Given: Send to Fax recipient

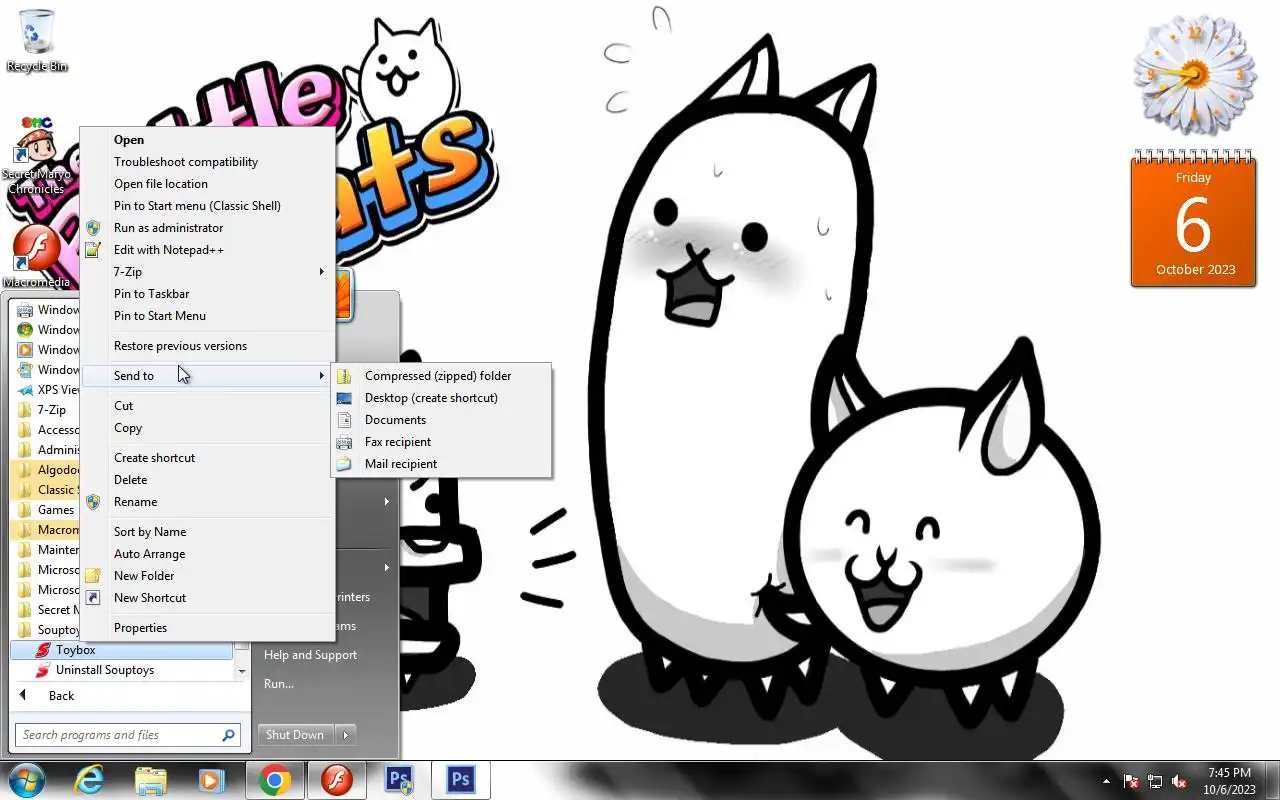Looking at the screenshot, I should click(x=441, y=442).
